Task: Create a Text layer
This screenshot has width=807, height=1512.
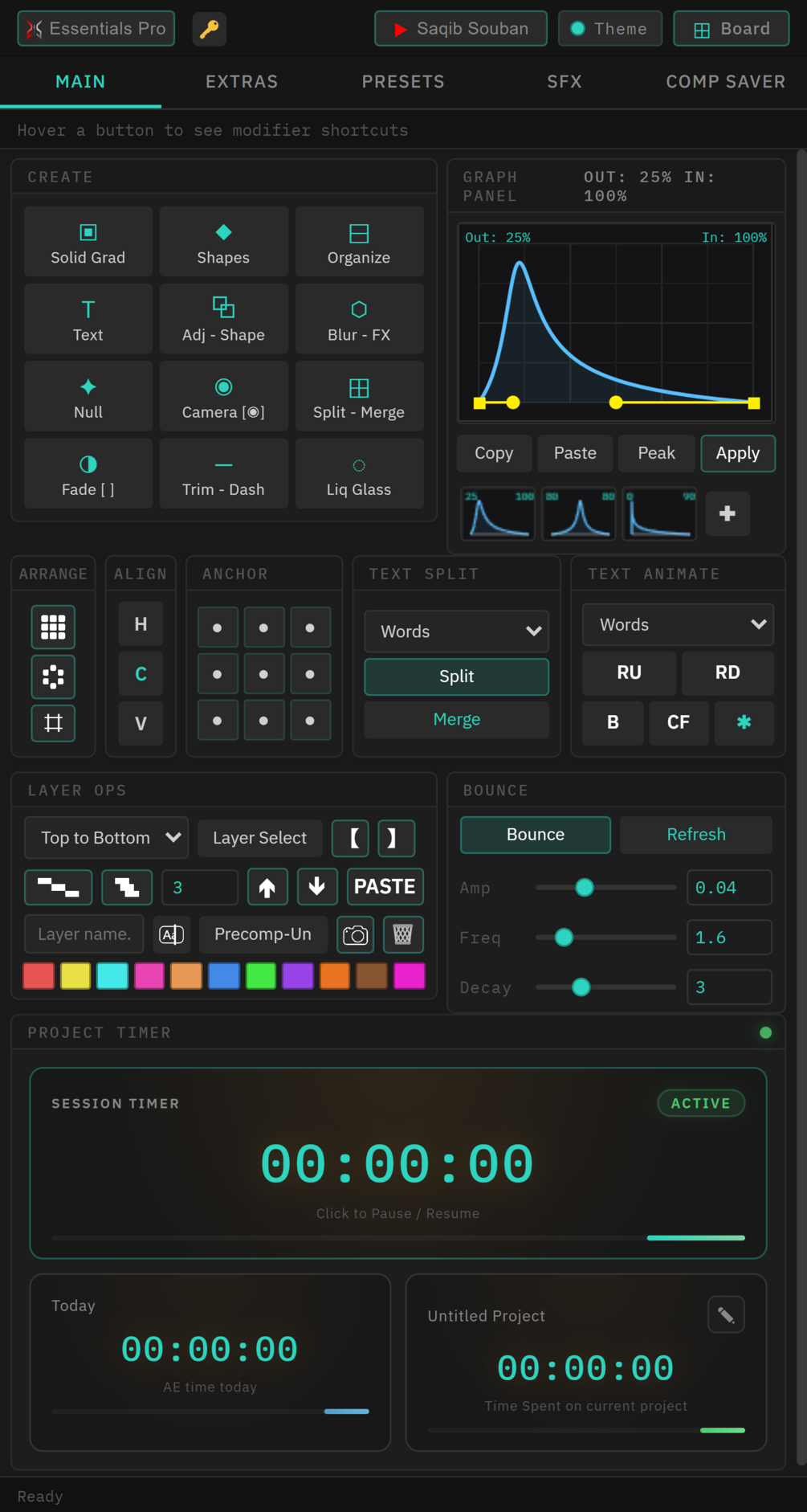Action: [x=88, y=319]
